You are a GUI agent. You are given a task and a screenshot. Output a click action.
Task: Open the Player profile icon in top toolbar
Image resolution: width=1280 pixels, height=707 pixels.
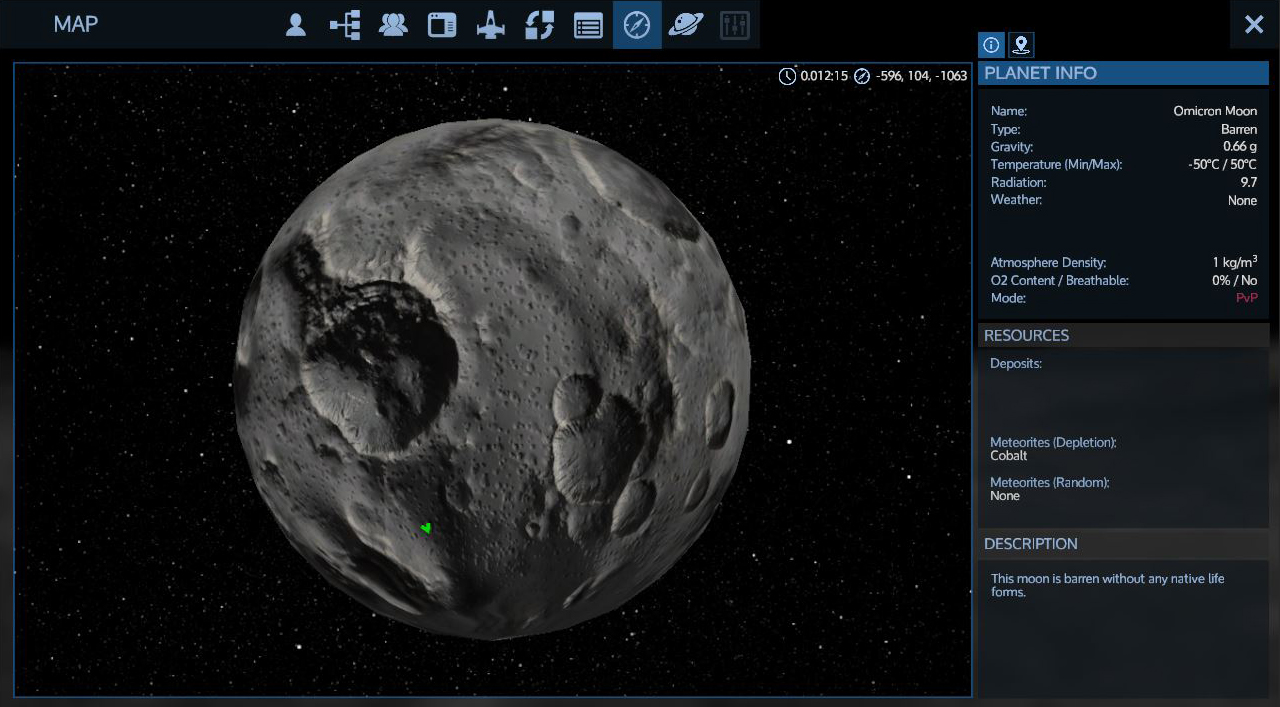[x=295, y=25]
